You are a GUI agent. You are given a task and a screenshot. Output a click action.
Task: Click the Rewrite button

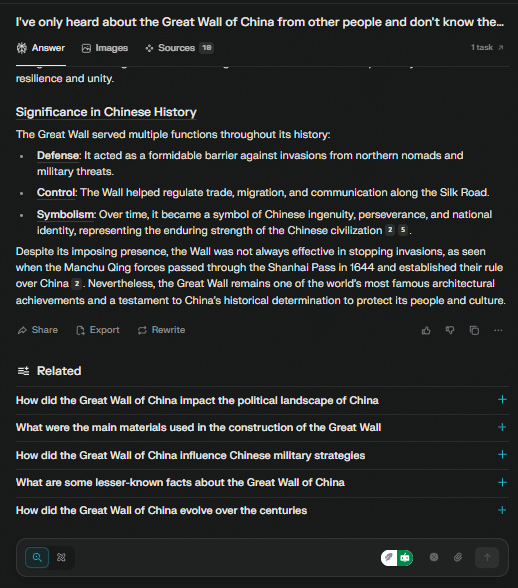(x=161, y=330)
